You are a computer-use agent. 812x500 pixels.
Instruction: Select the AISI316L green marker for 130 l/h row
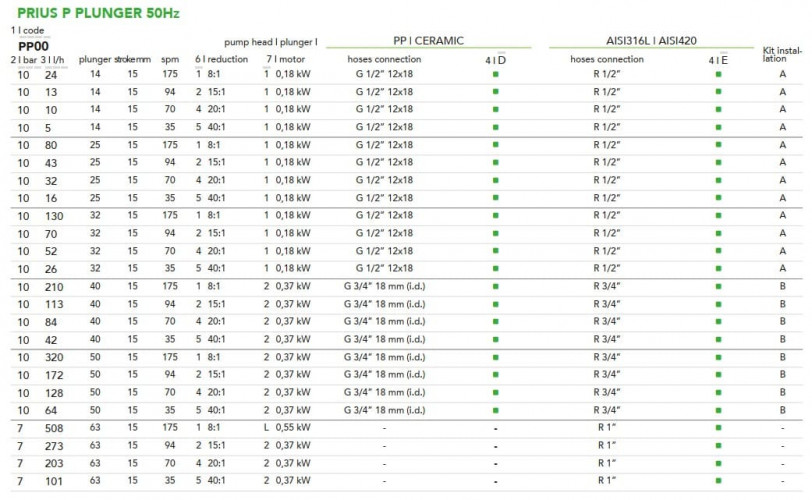[x=718, y=215]
